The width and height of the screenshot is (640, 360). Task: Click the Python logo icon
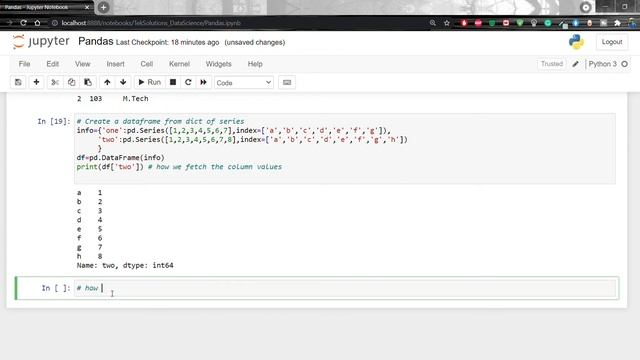click(x=576, y=42)
